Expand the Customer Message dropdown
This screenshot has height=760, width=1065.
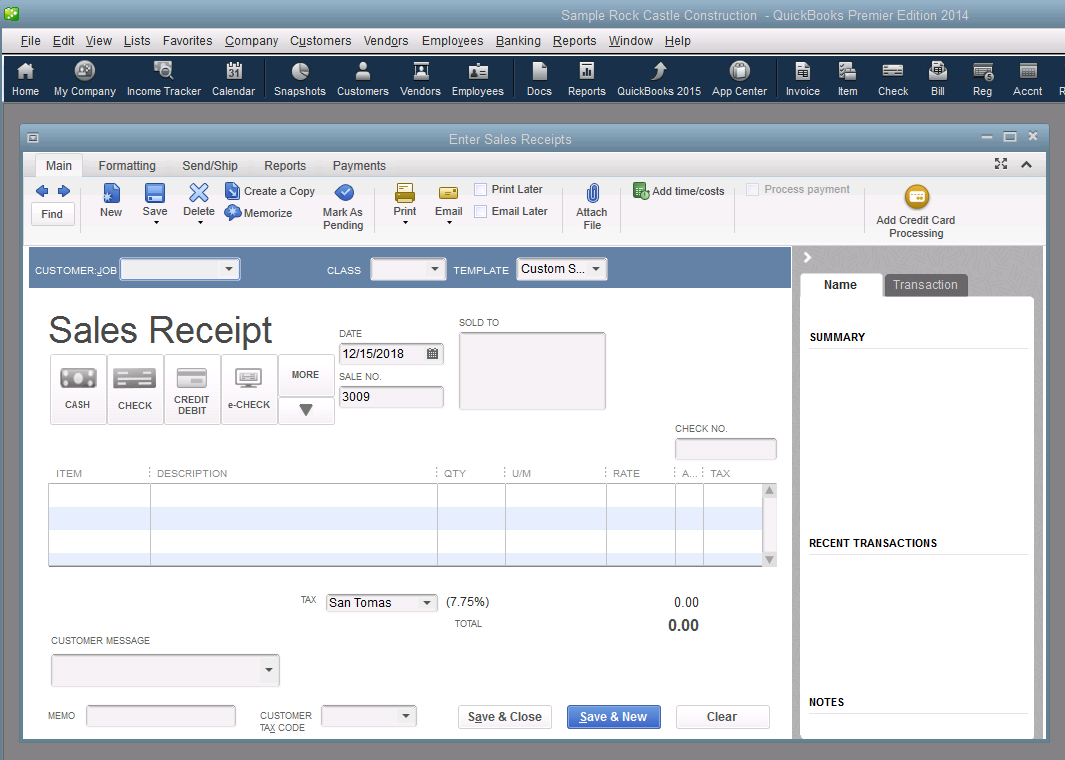[x=269, y=670]
